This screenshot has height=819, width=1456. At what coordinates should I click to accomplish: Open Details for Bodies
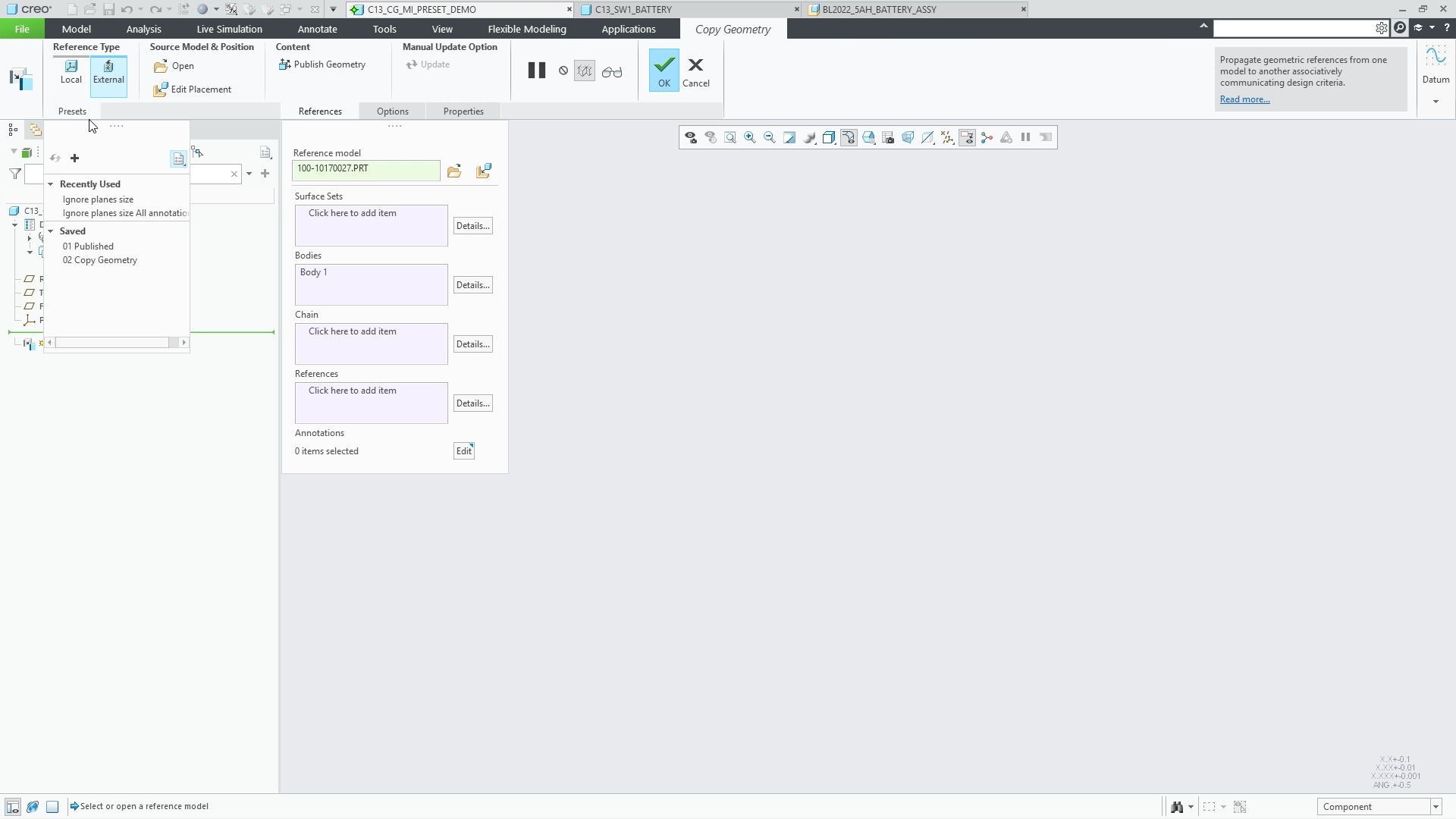coord(472,285)
